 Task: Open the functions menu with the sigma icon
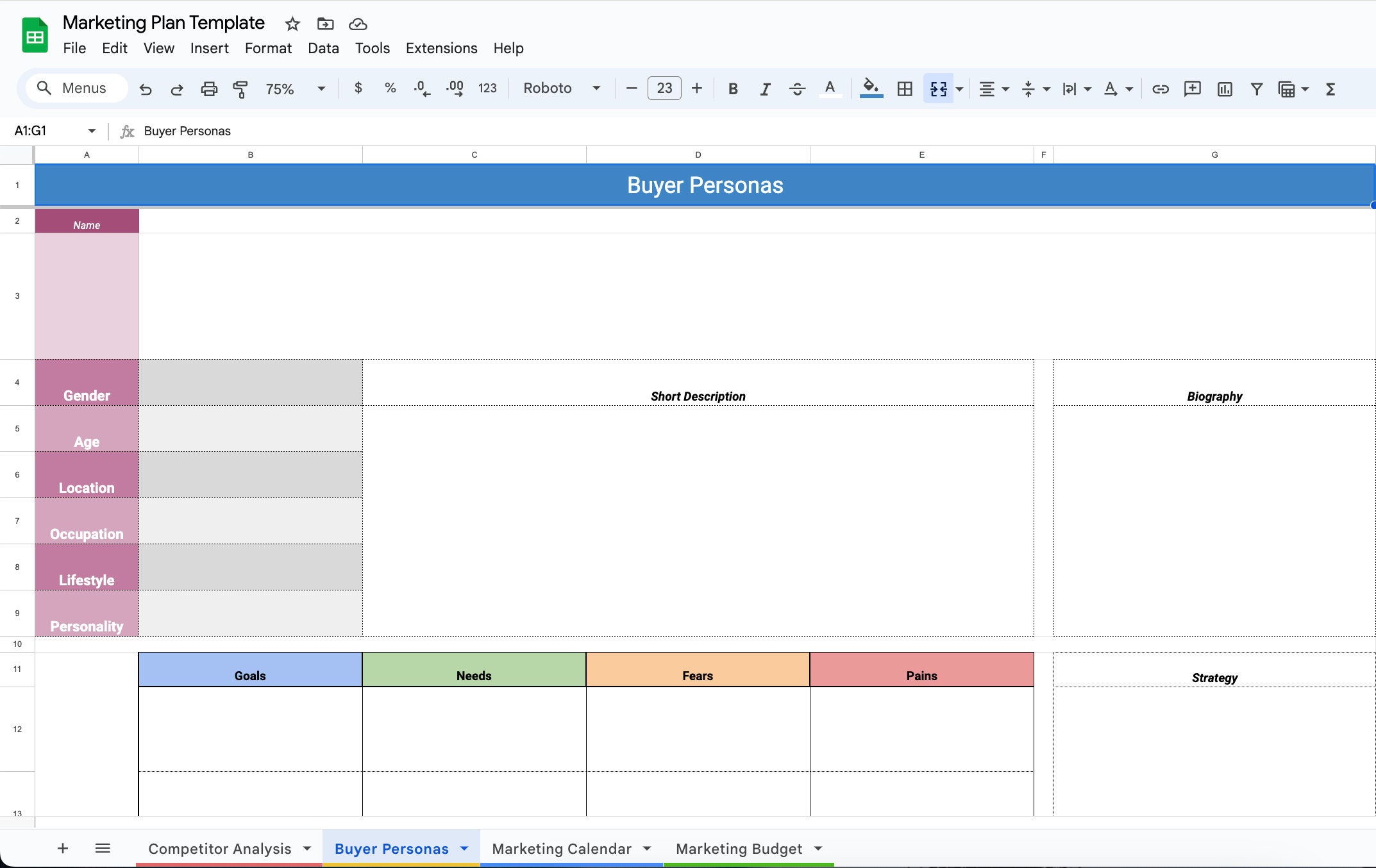click(1330, 88)
